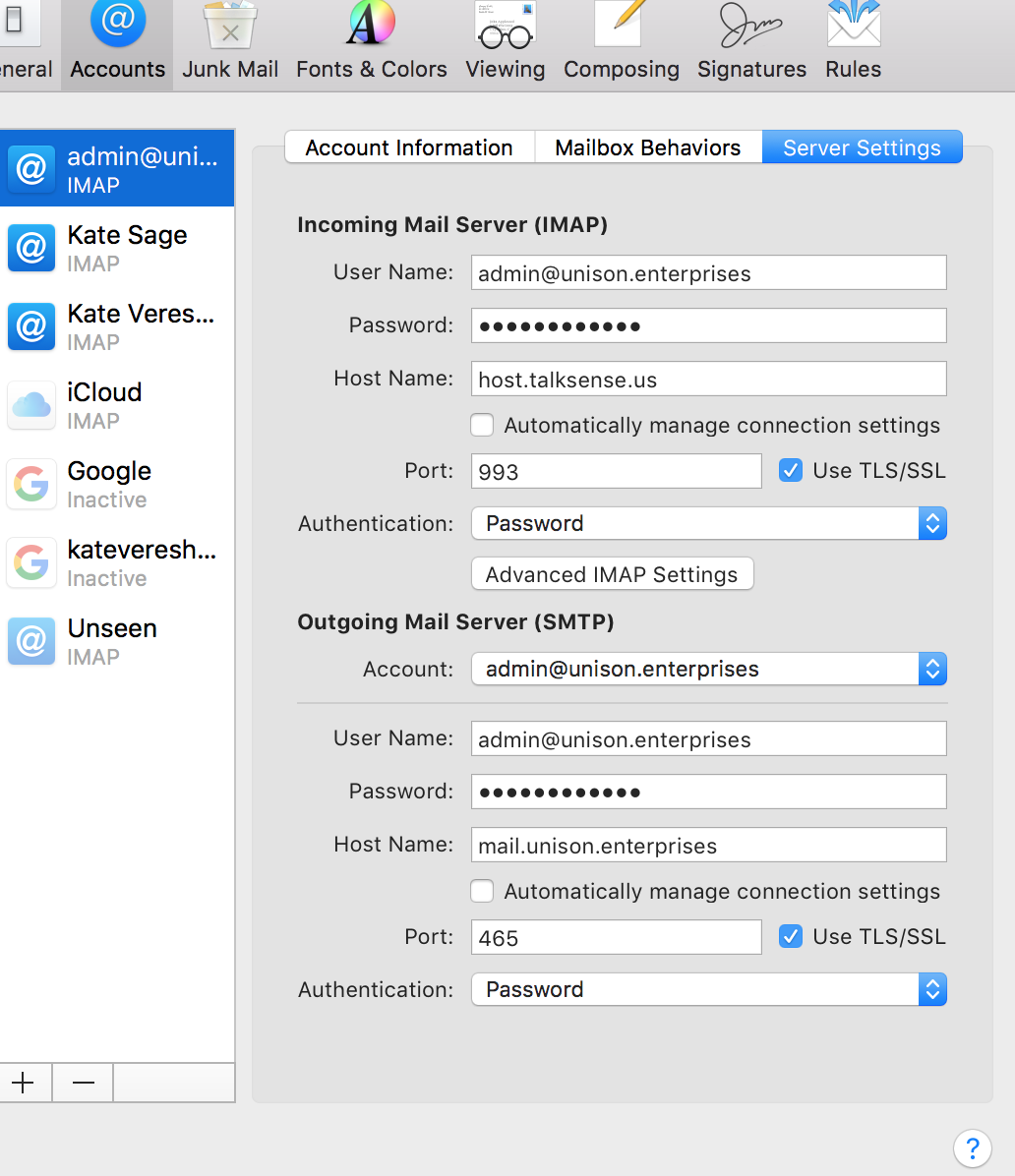The image size is (1015, 1176).
Task: Select the admin@uni... IMAP account
Action: click(117, 169)
